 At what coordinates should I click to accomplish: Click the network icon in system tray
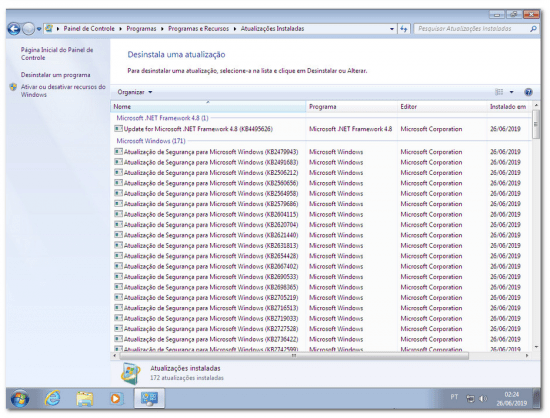pos(470,398)
